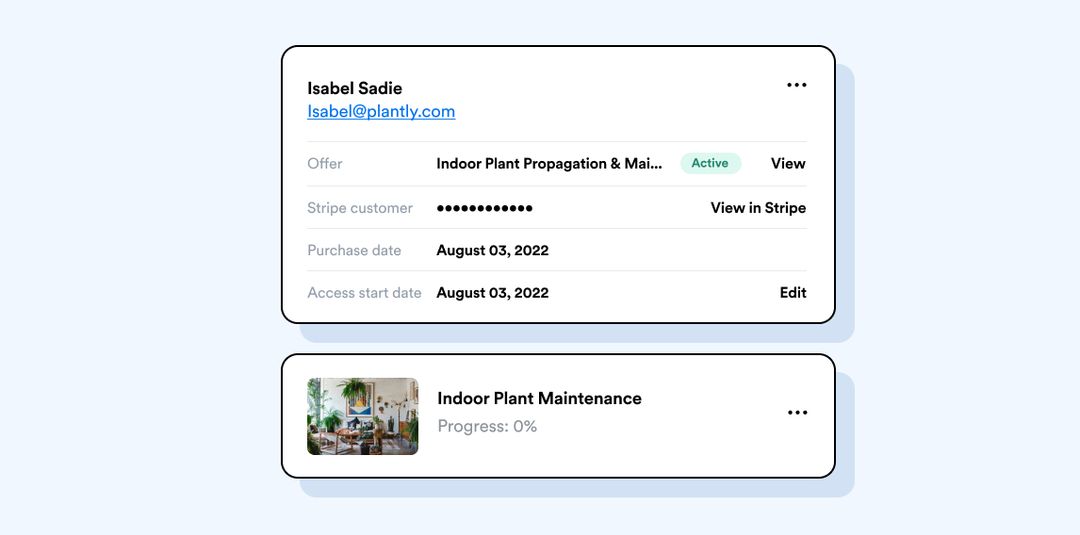
Task: Click the Offer row label
Action: coord(325,163)
